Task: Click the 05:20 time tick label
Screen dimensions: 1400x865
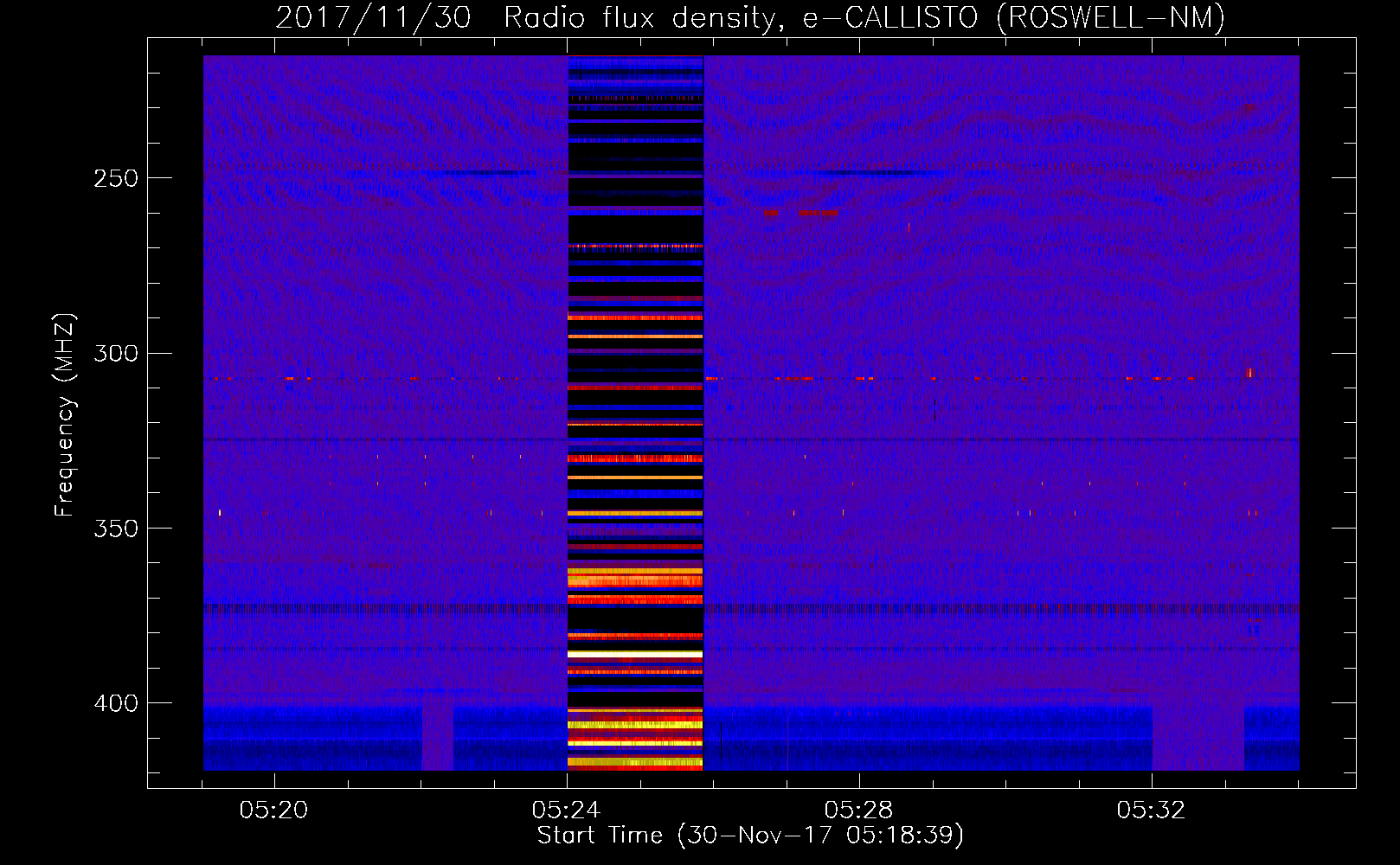Action: click(x=273, y=810)
